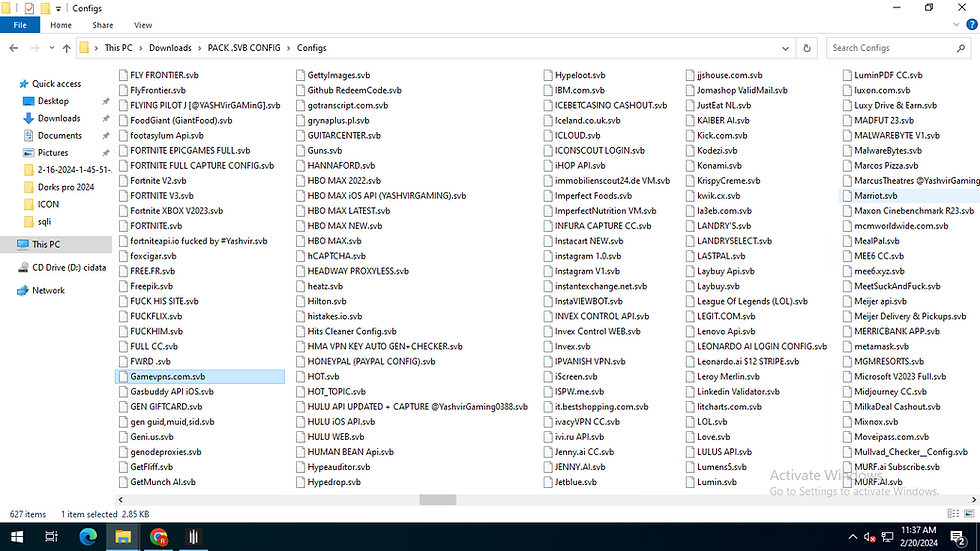Click Downloads in the address breadcrumb
The width and height of the screenshot is (980, 551).
(x=170, y=48)
